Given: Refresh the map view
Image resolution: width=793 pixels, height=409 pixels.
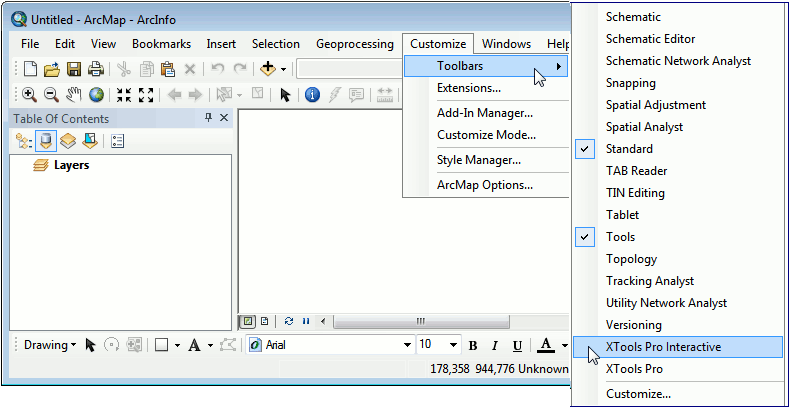Looking at the screenshot, I should [x=289, y=321].
